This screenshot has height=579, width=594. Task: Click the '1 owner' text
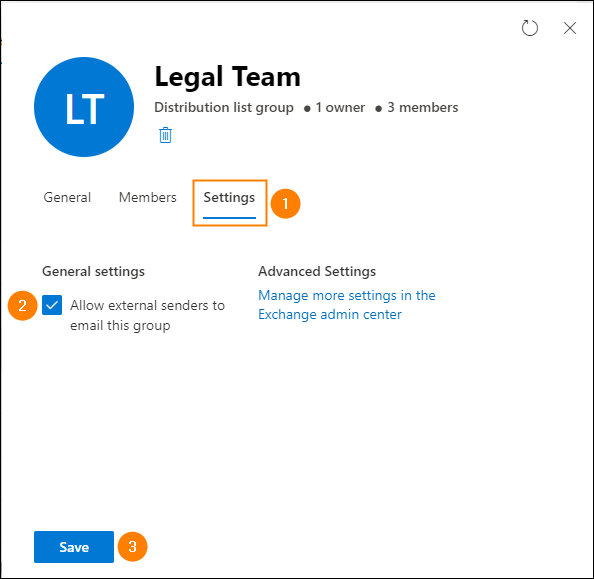coord(340,108)
